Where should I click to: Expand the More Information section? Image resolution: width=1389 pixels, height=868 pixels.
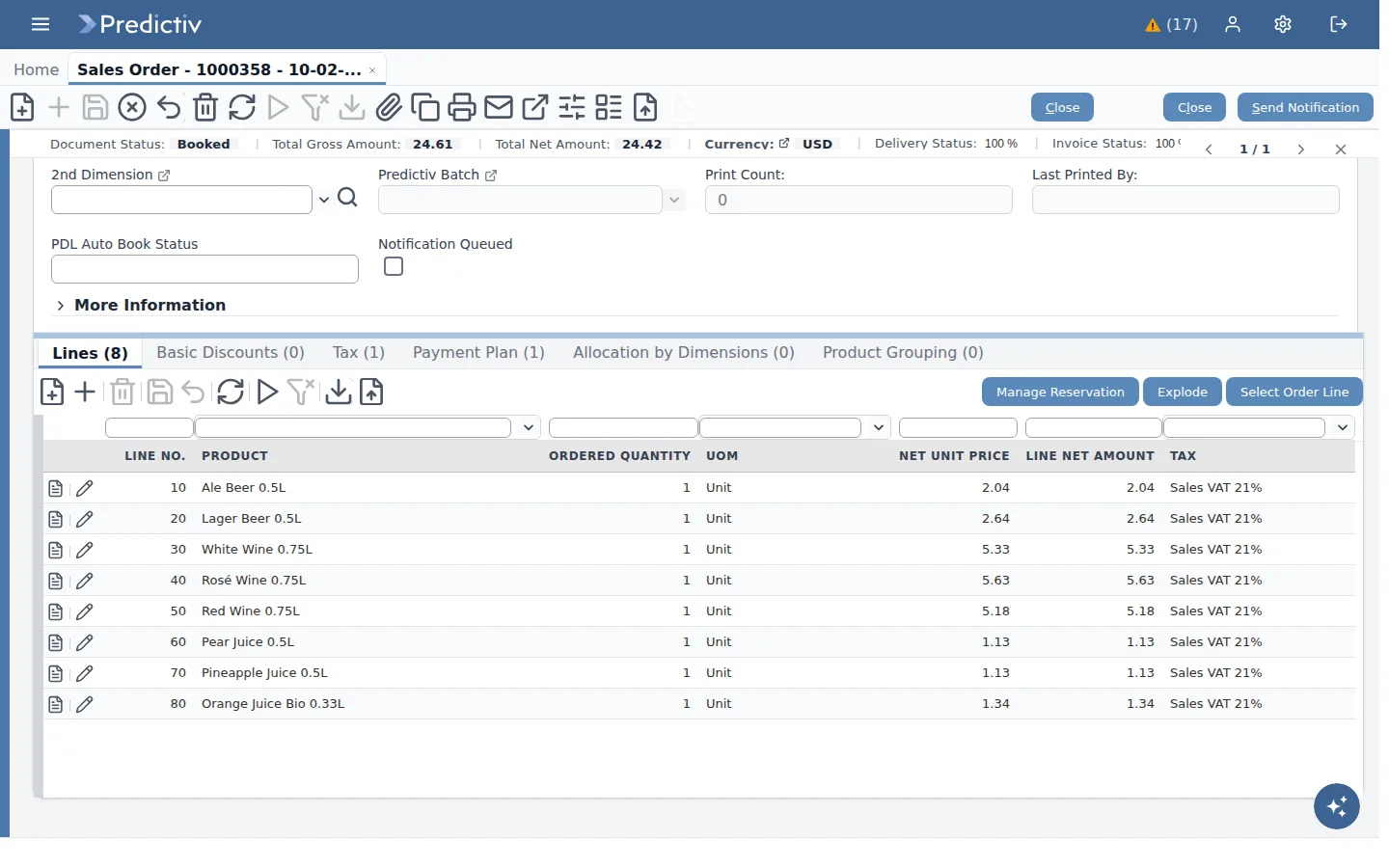tap(141, 305)
